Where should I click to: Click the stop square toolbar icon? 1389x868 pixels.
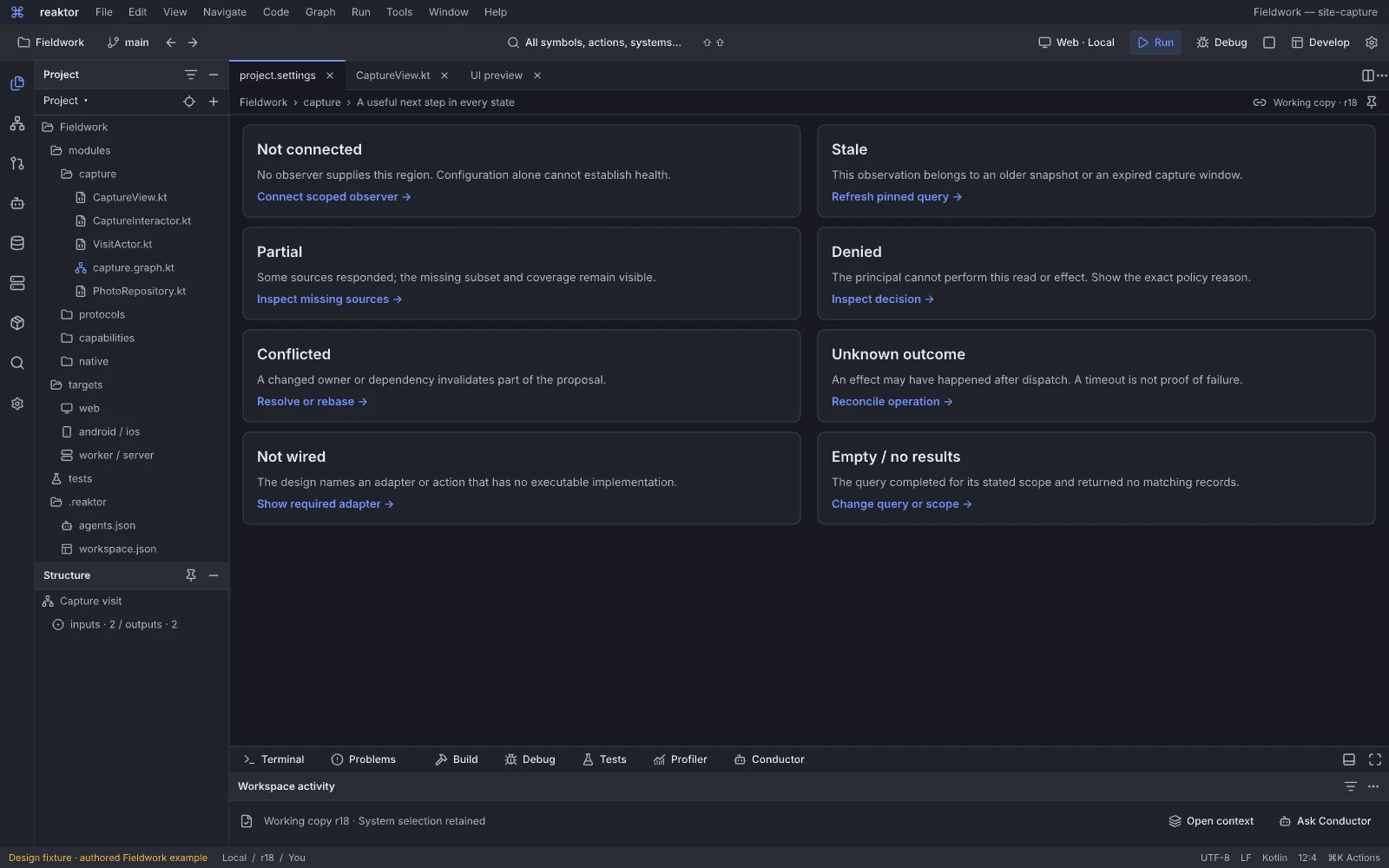point(1269,43)
